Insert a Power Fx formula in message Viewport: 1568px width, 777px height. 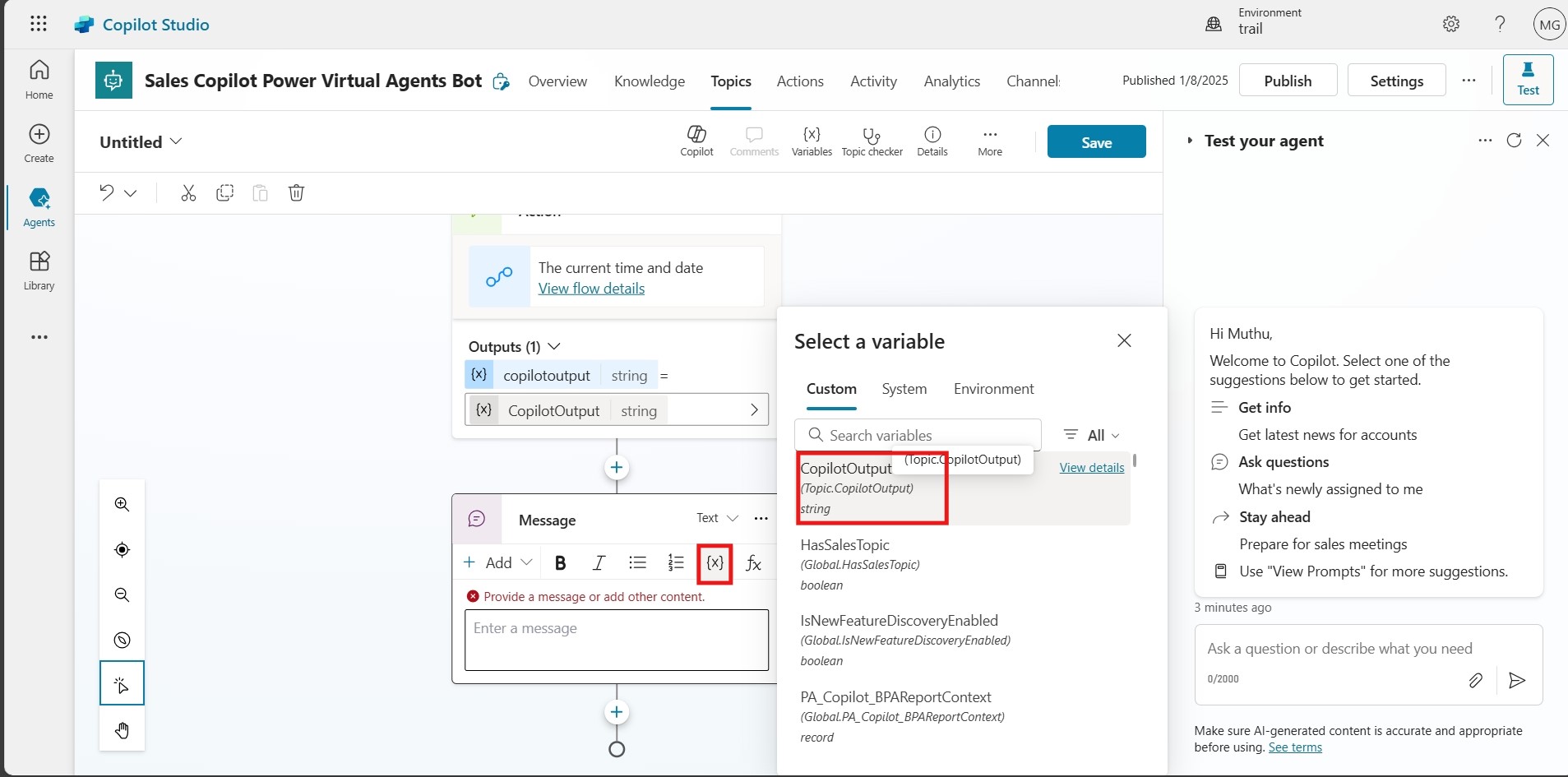(753, 563)
